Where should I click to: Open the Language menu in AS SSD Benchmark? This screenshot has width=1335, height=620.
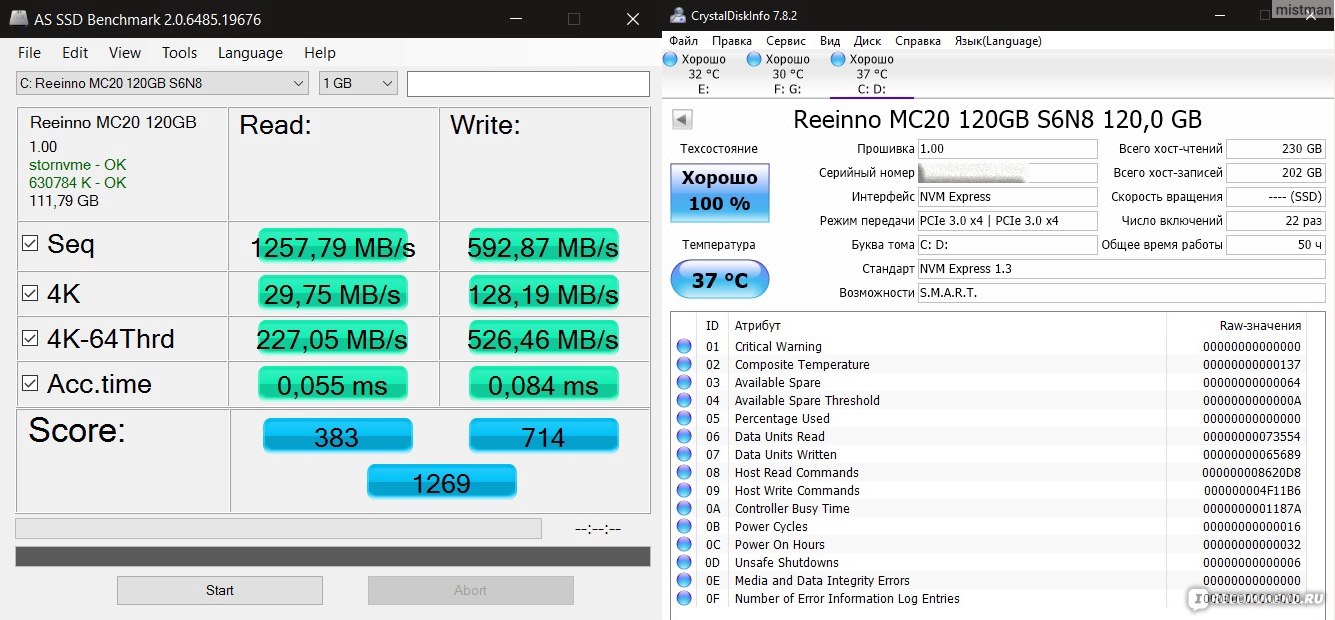tap(250, 53)
